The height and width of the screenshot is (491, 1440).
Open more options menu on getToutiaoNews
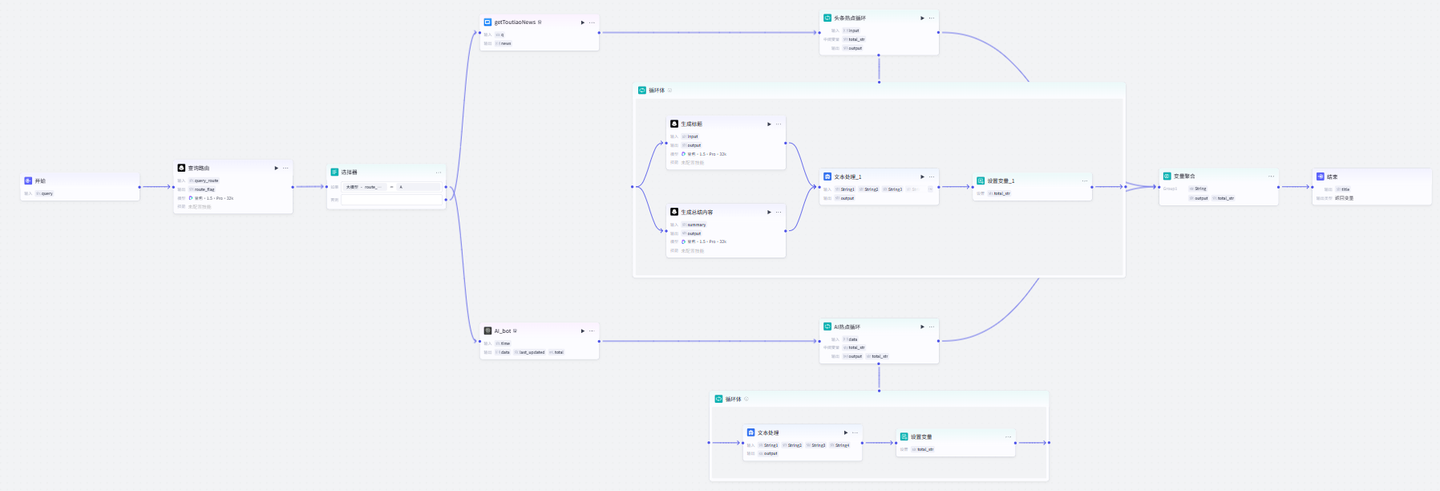point(592,22)
